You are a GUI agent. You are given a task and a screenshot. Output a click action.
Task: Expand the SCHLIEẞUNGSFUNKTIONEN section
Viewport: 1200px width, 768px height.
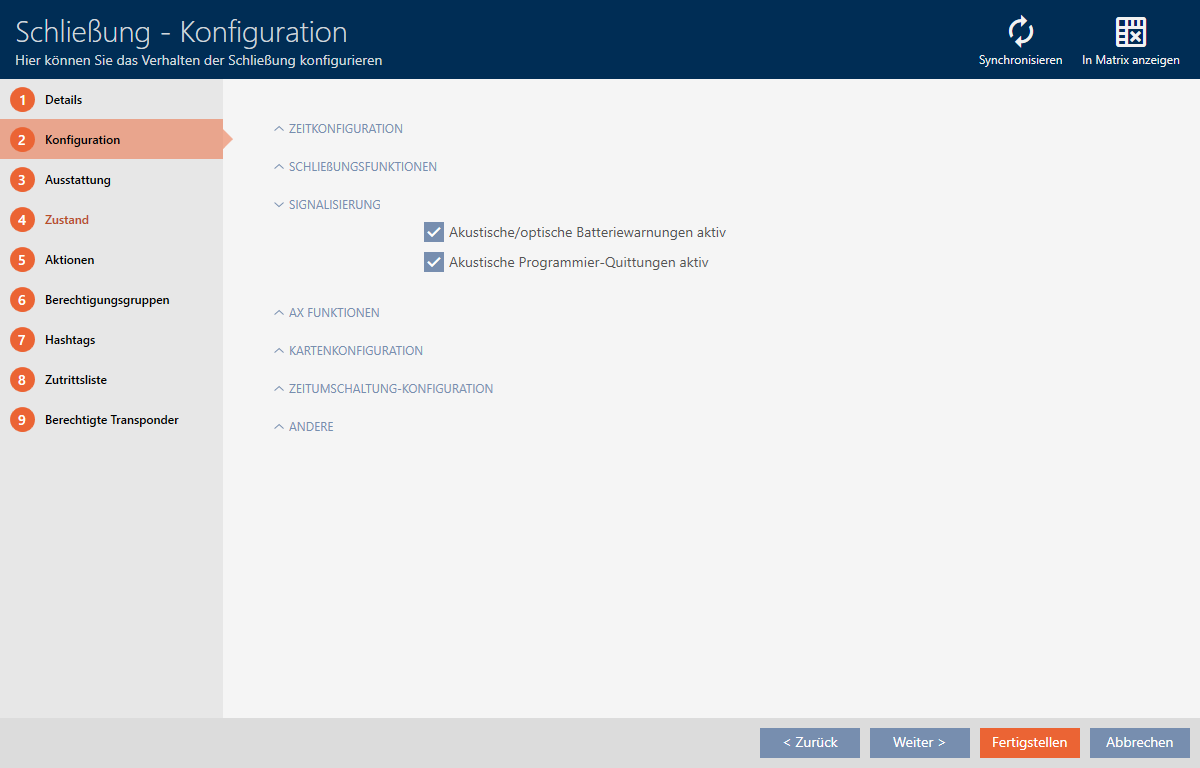click(362, 167)
